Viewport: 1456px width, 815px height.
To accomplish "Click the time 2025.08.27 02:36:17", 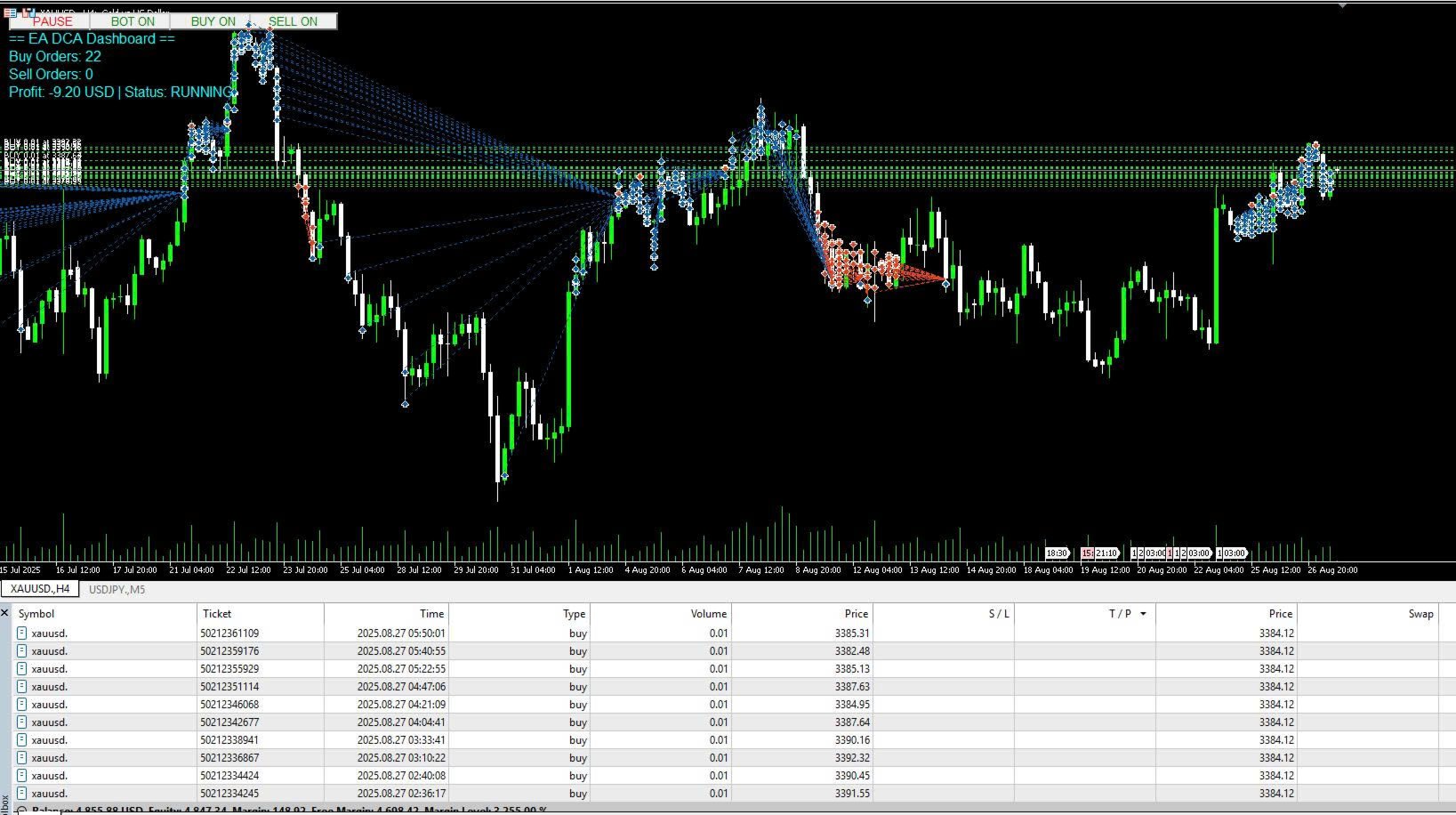I will point(401,794).
